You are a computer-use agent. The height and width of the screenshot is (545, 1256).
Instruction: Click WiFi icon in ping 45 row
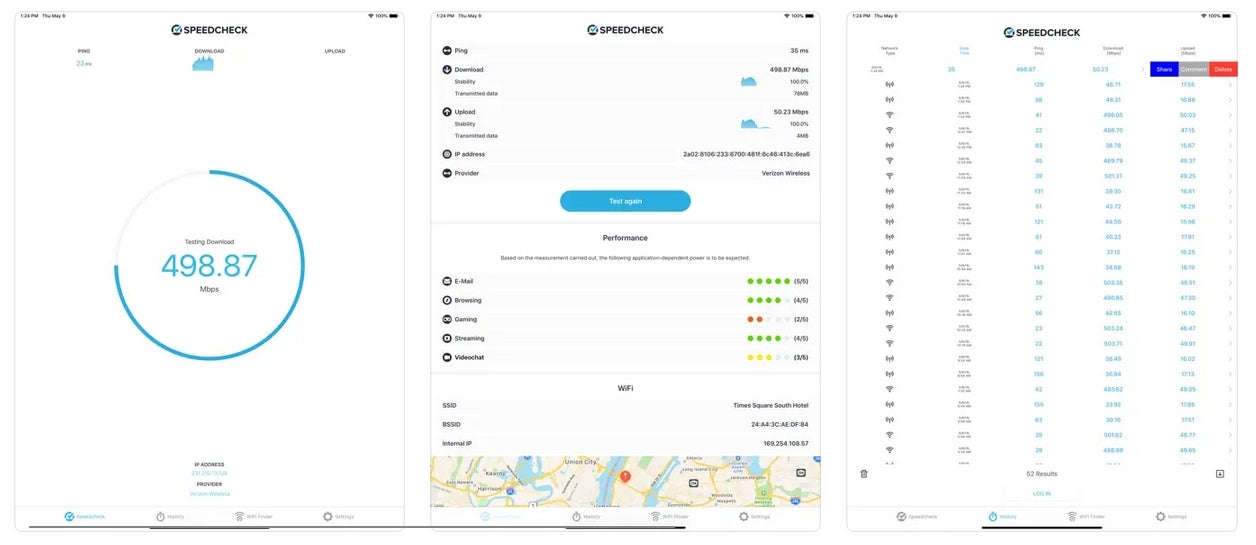click(890, 161)
